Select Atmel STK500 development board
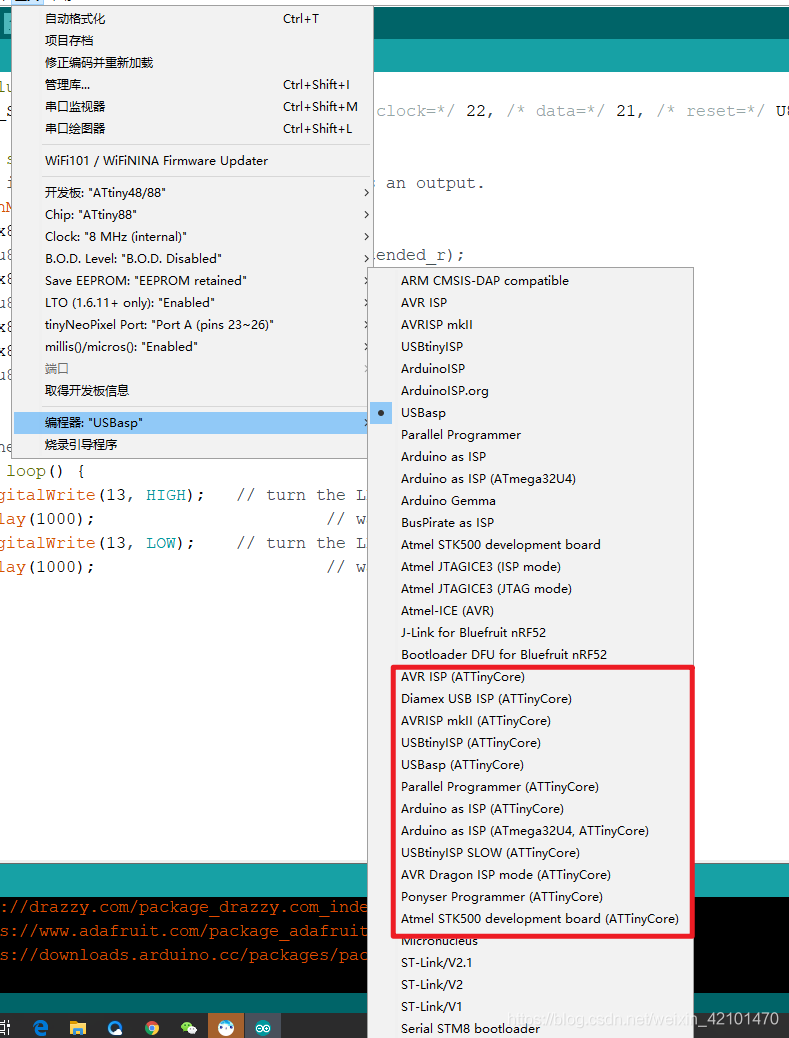The width and height of the screenshot is (789, 1038). pyautogui.click(x=532, y=544)
